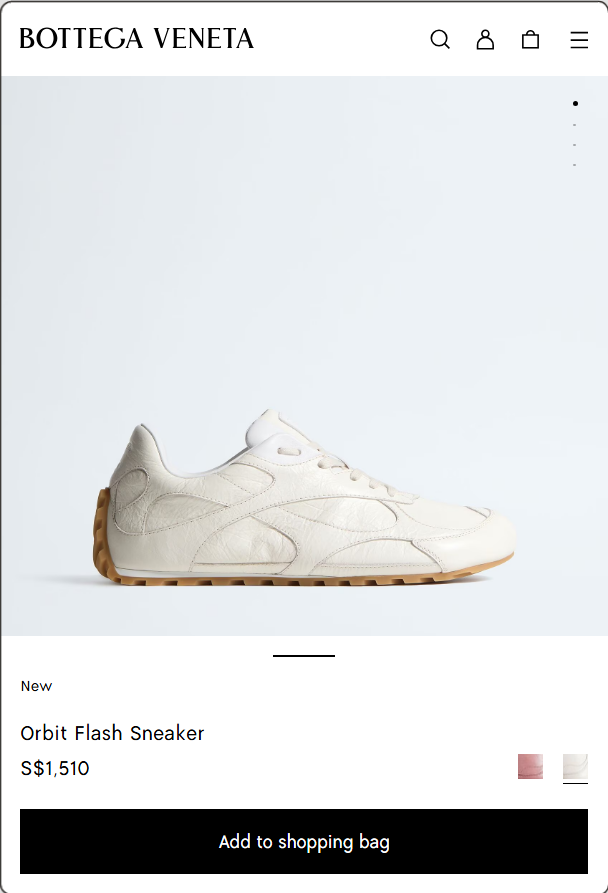
Task: Select the first active image dot
Action: (575, 103)
